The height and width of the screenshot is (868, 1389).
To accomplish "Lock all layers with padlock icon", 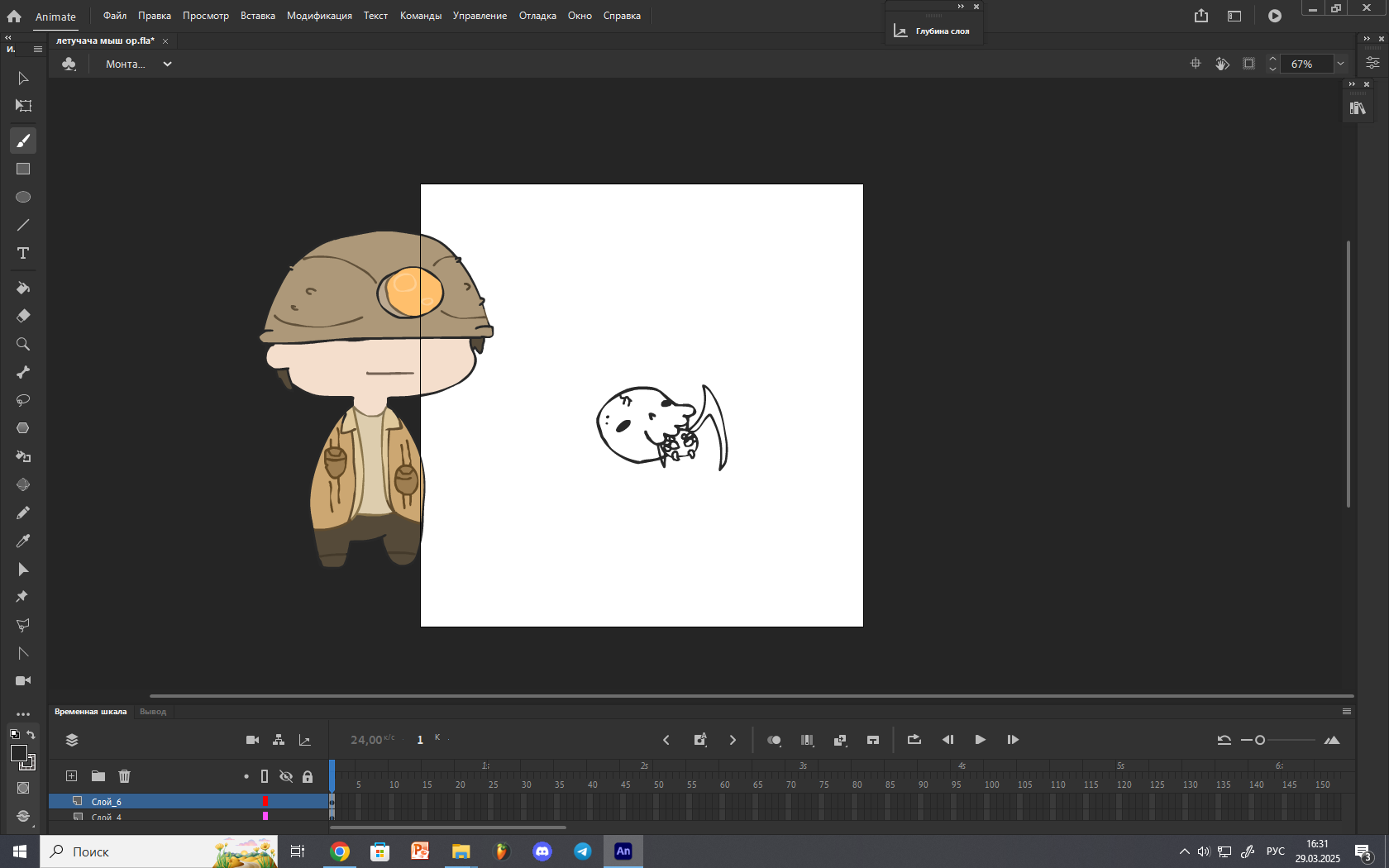I will pyautogui.click(x=308, y=776).
